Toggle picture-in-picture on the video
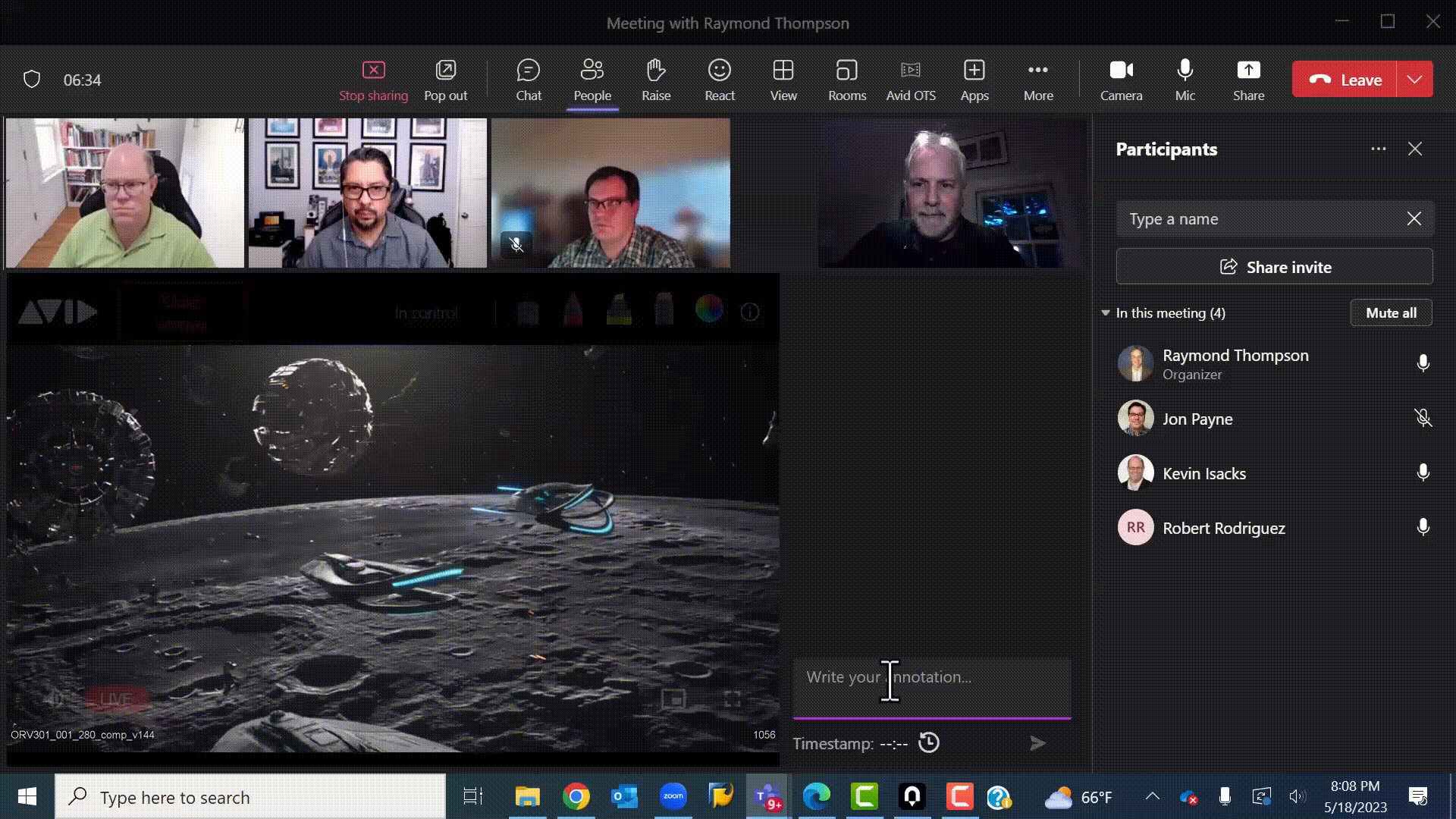Screen dimensions: 1456x819 (x=673, y=698)
